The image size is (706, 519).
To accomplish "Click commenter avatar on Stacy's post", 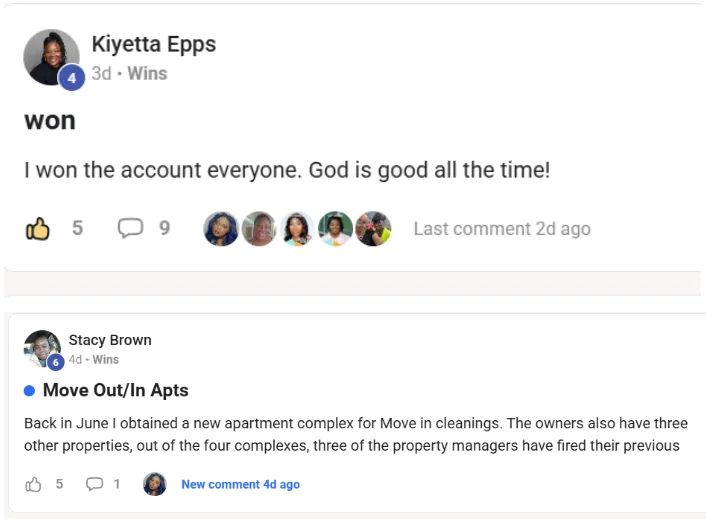I will tap(155, 484).
